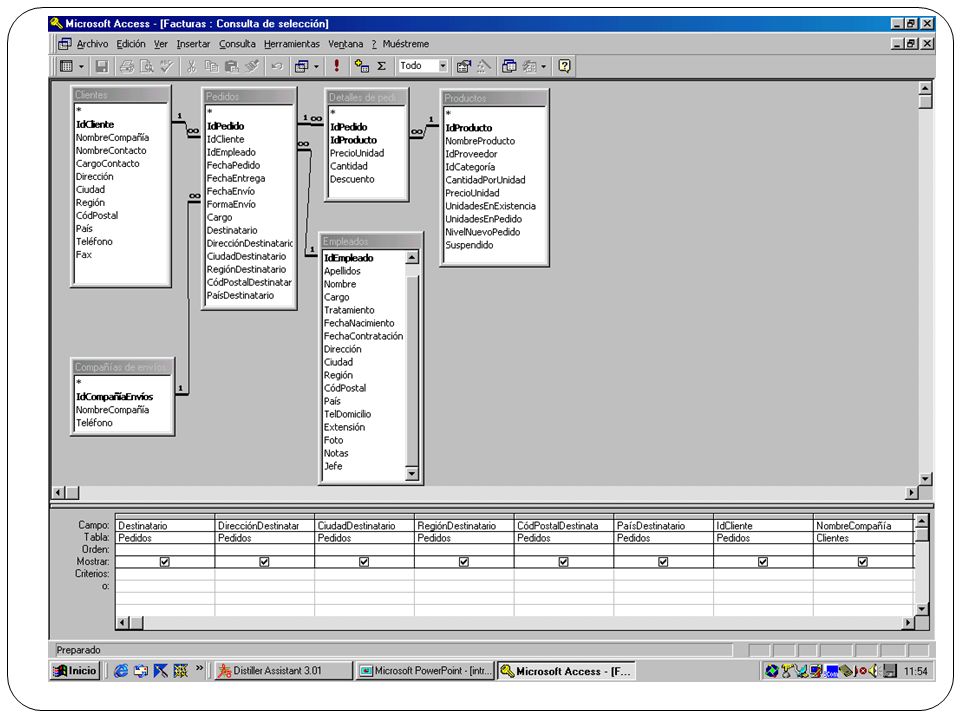Uncheck Mostrar for CódPostalDestinatario column
Screen dimensions: 960x720
tap(564, 561)
